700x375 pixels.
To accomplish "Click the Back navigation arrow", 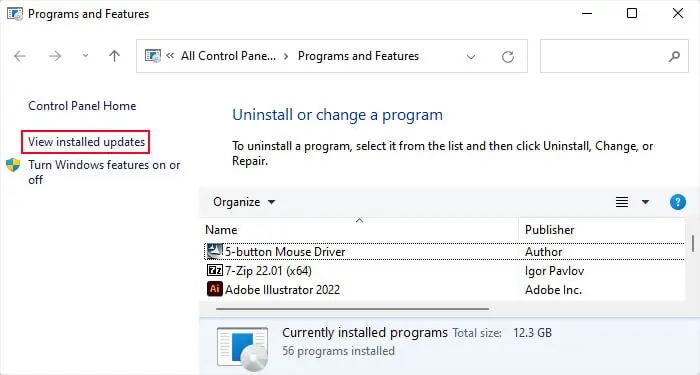I will [20, 56].
